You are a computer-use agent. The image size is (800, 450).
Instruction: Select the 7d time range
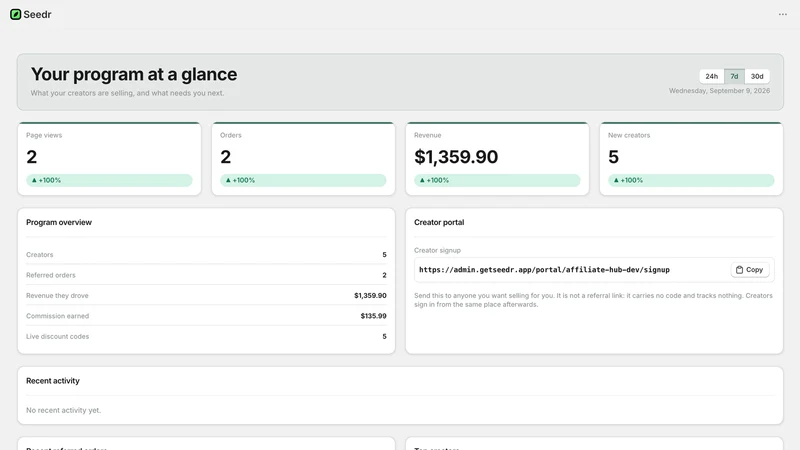click(734, 76)
